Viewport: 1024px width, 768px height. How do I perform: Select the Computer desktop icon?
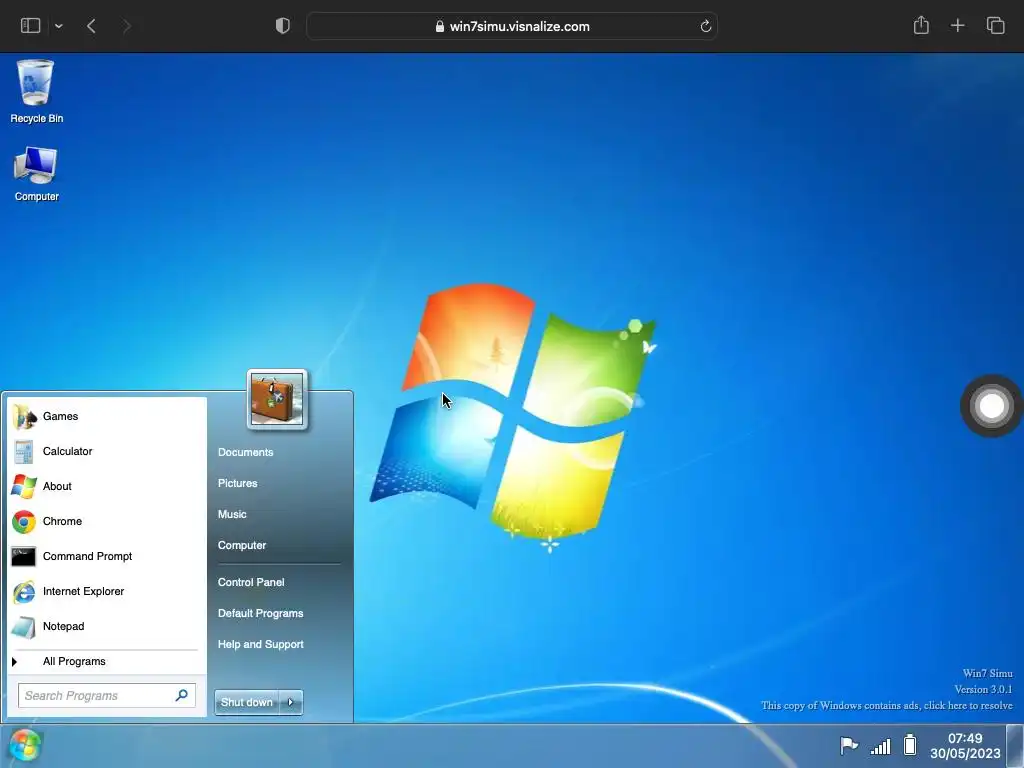click(36, 173)
